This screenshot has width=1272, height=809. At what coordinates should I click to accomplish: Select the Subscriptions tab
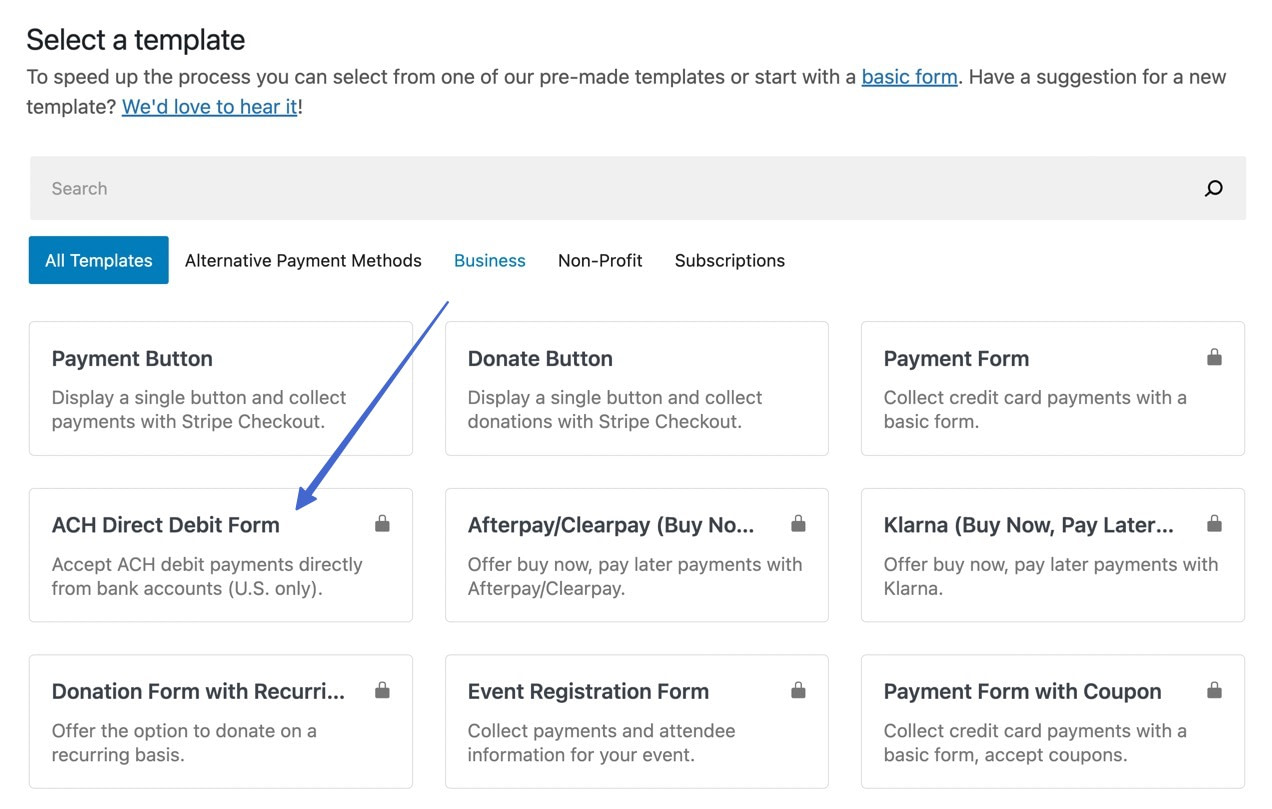click(x=729, y=260)
